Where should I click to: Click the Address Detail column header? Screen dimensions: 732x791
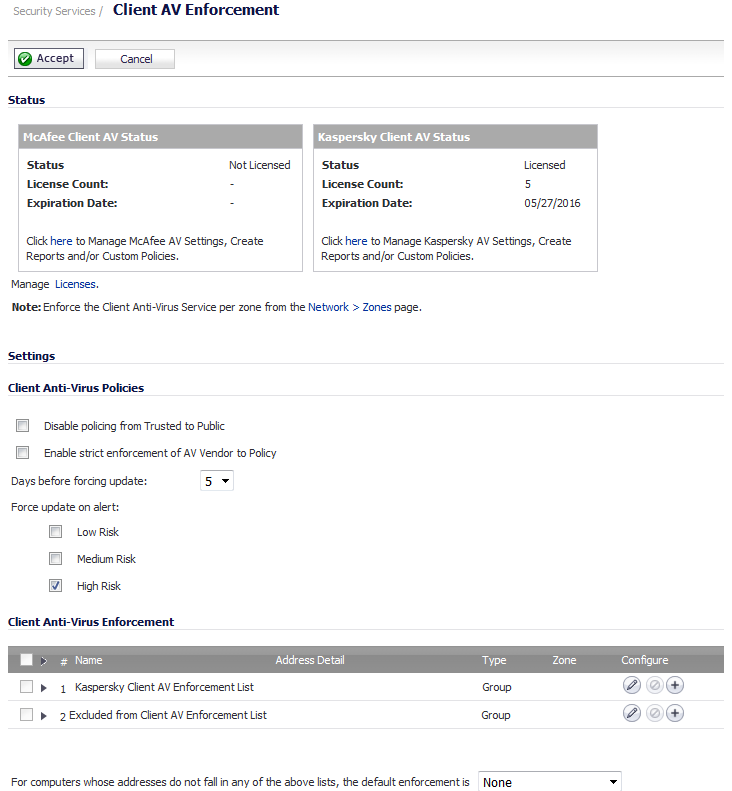(x=310, y=660)
